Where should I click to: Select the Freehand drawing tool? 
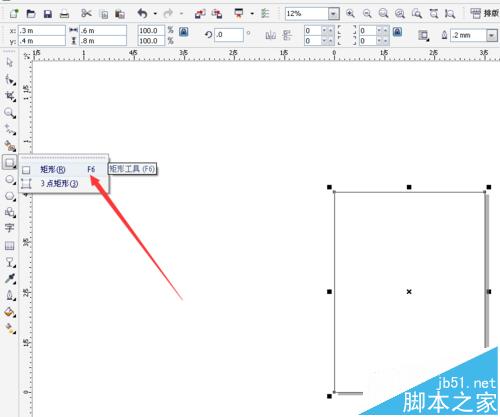point(10,130)
